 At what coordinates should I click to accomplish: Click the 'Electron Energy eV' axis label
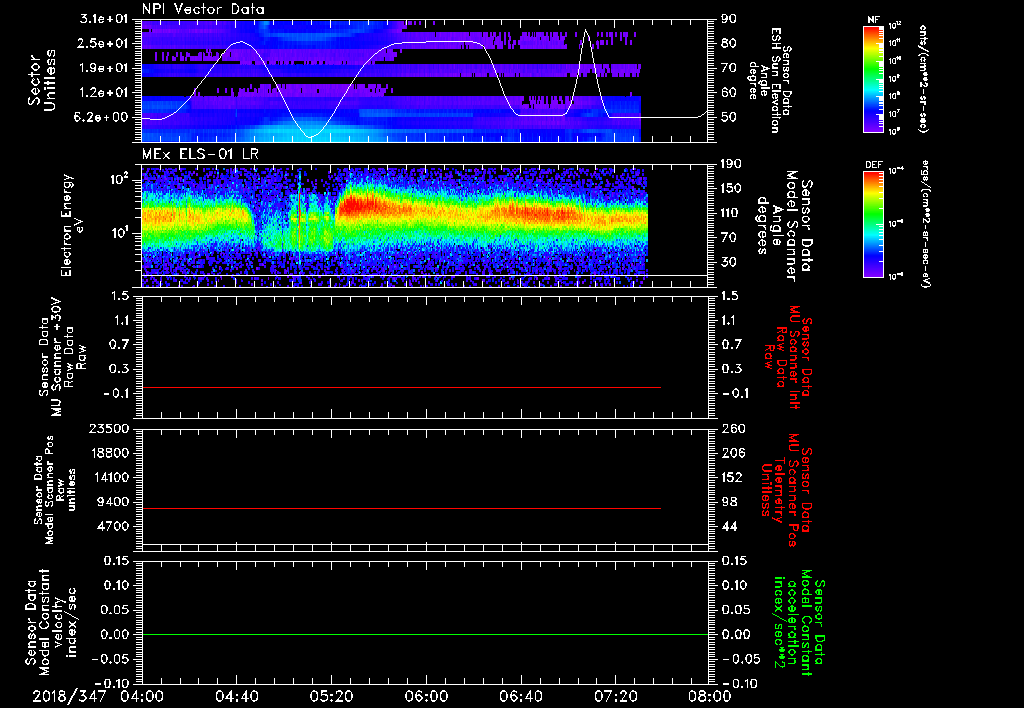71,225
